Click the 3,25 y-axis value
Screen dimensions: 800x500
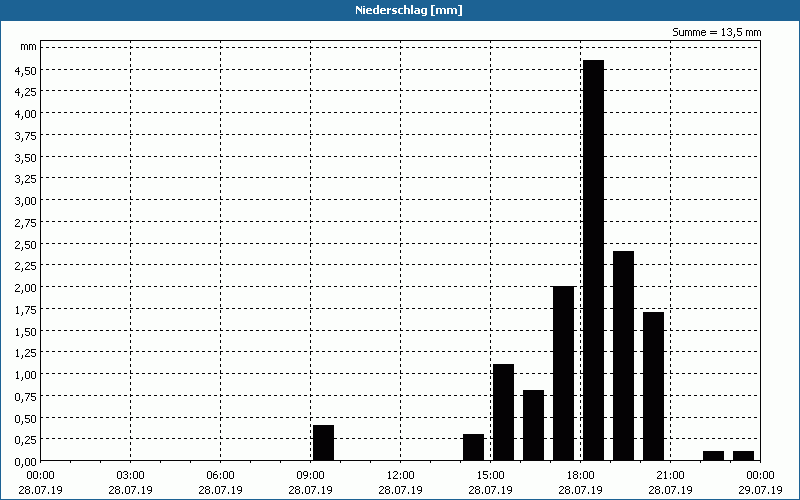click(26, 180)
